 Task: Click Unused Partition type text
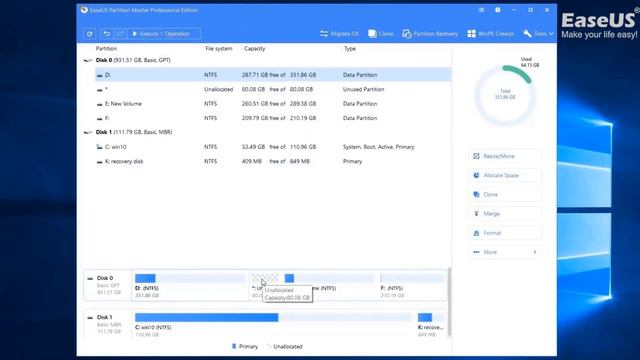pyautogui.click(x=363, y=89)
